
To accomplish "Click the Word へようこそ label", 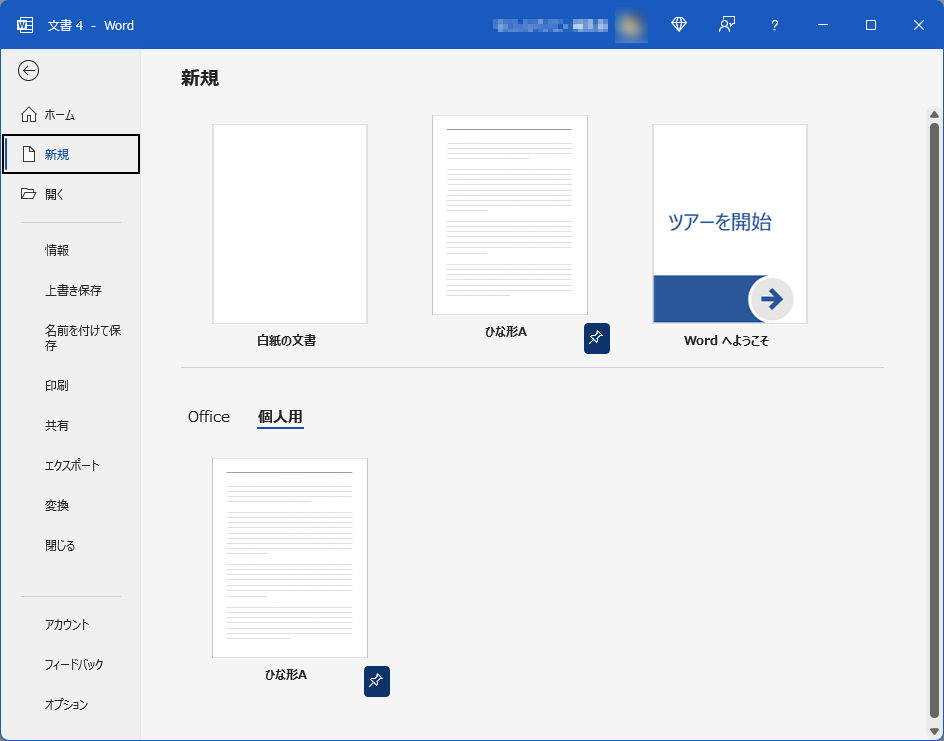I will [726, 340].
